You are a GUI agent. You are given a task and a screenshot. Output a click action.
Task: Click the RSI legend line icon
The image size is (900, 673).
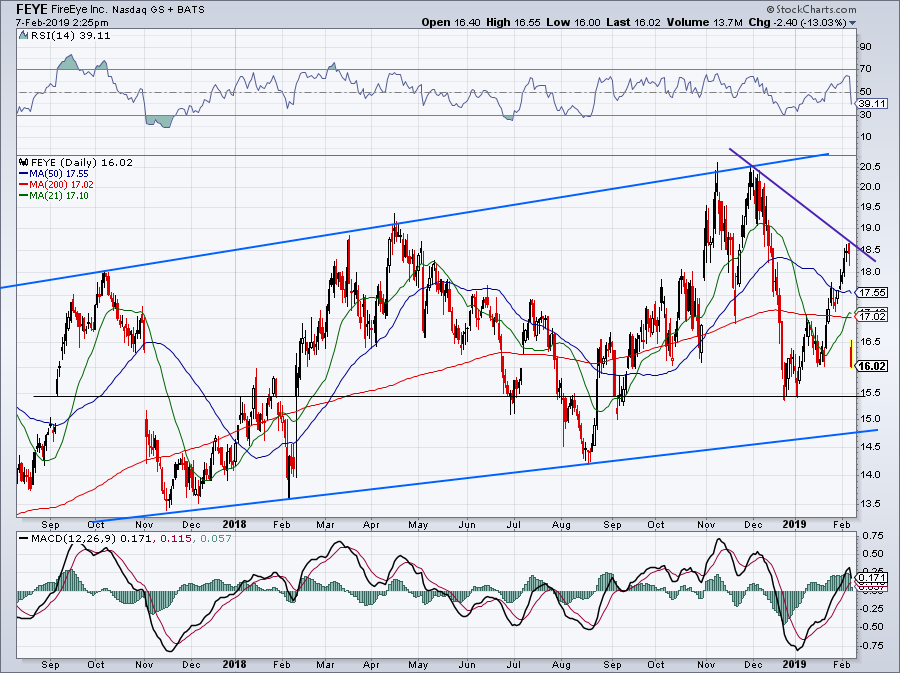tap(24, 36)
